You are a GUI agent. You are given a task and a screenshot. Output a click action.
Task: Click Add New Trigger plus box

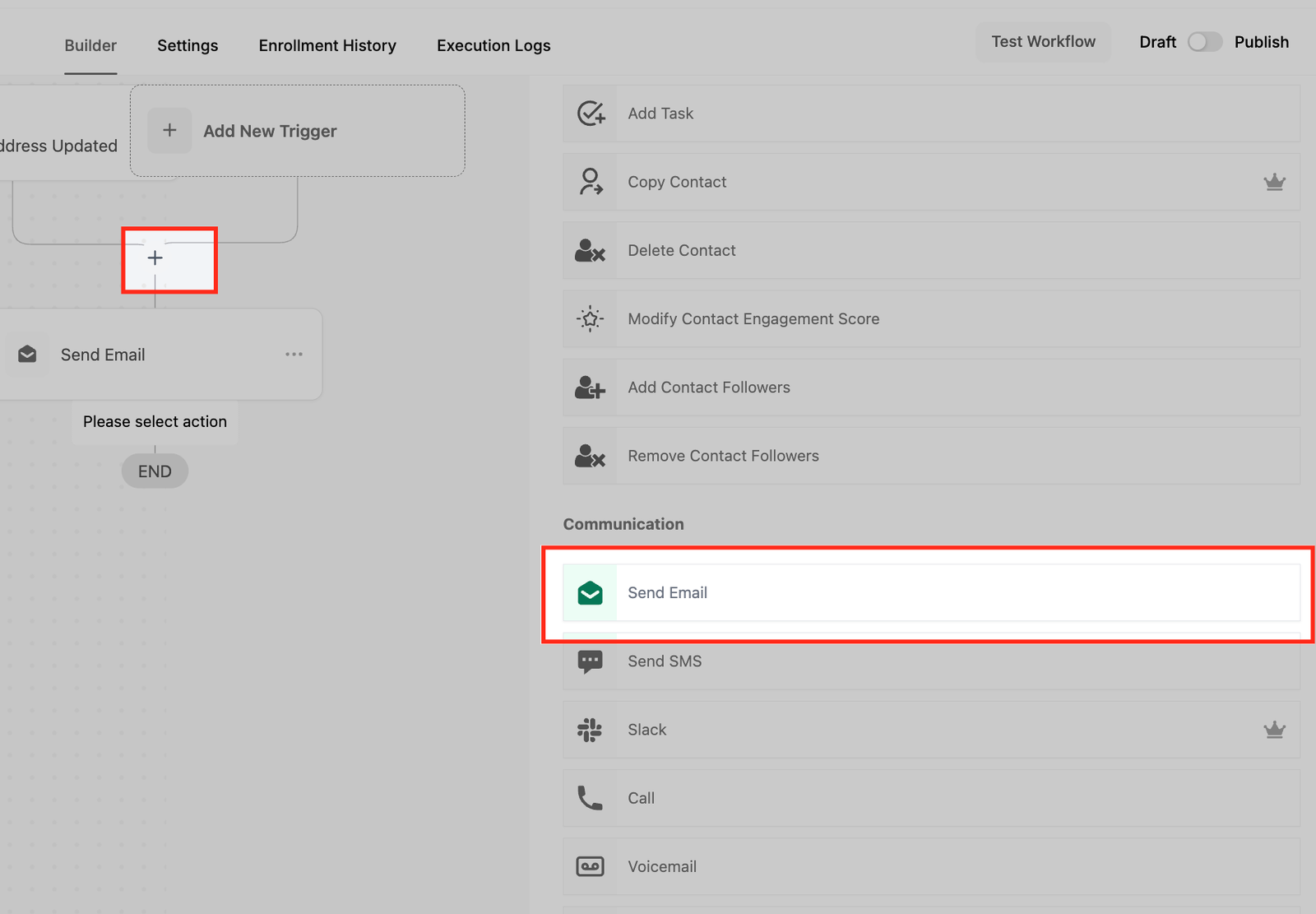coord(169,131)
